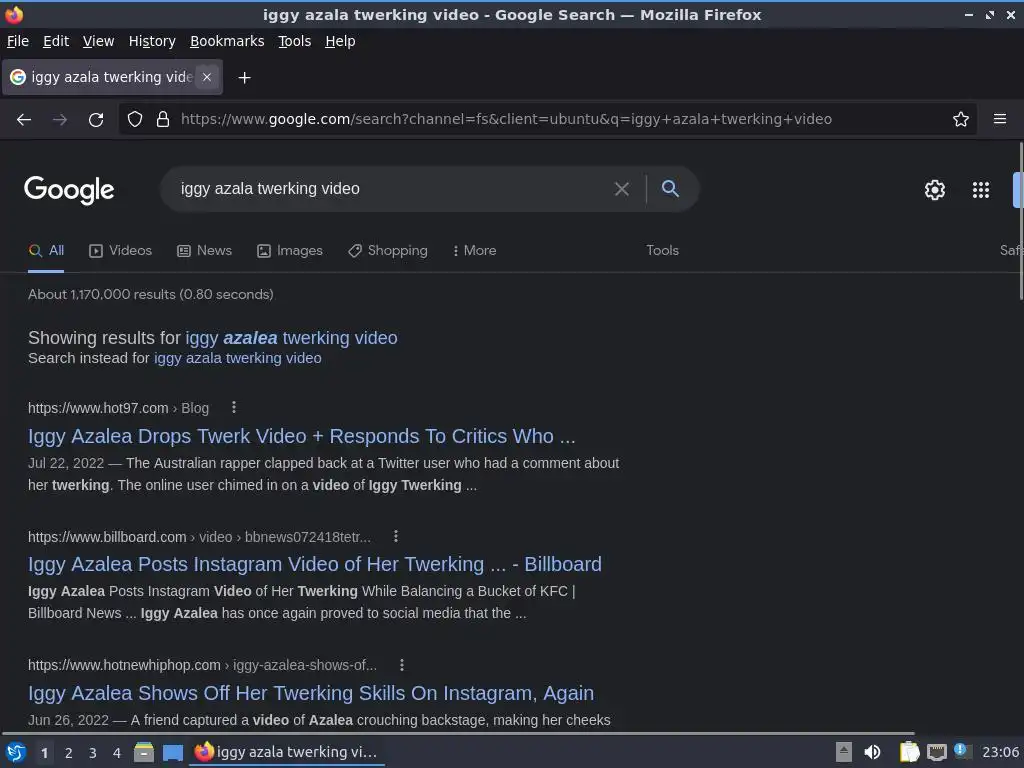Switch to workspace 4
This screenshot has width=1024, height=768.
coord(117,753)
